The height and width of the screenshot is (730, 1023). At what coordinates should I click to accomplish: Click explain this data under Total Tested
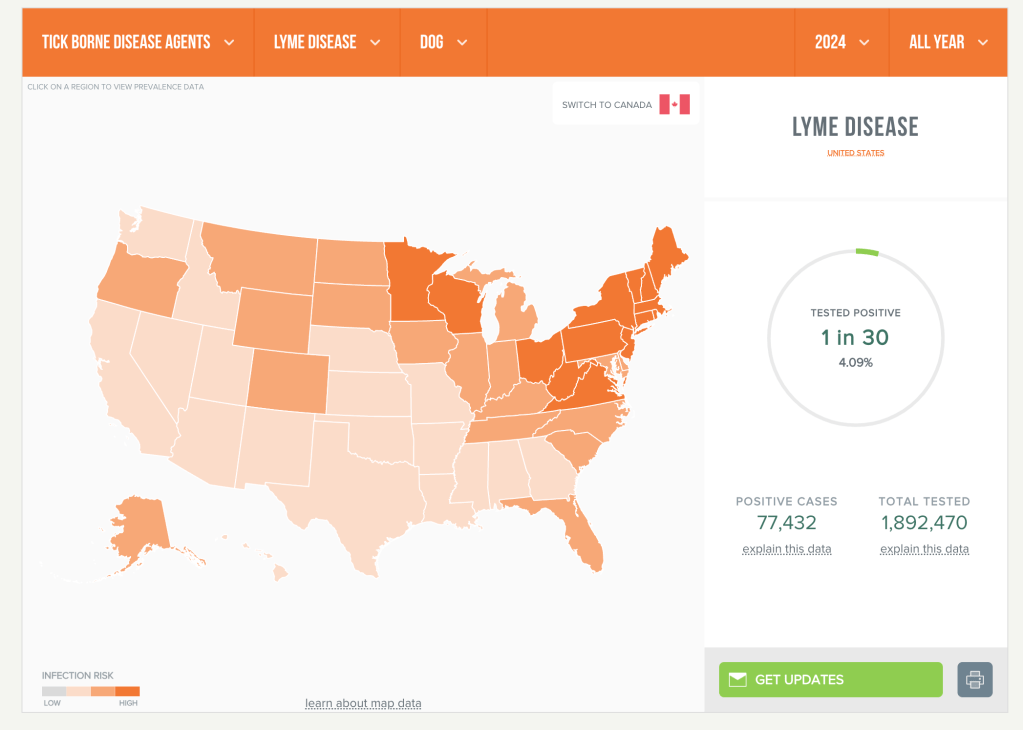pos(924,548)
